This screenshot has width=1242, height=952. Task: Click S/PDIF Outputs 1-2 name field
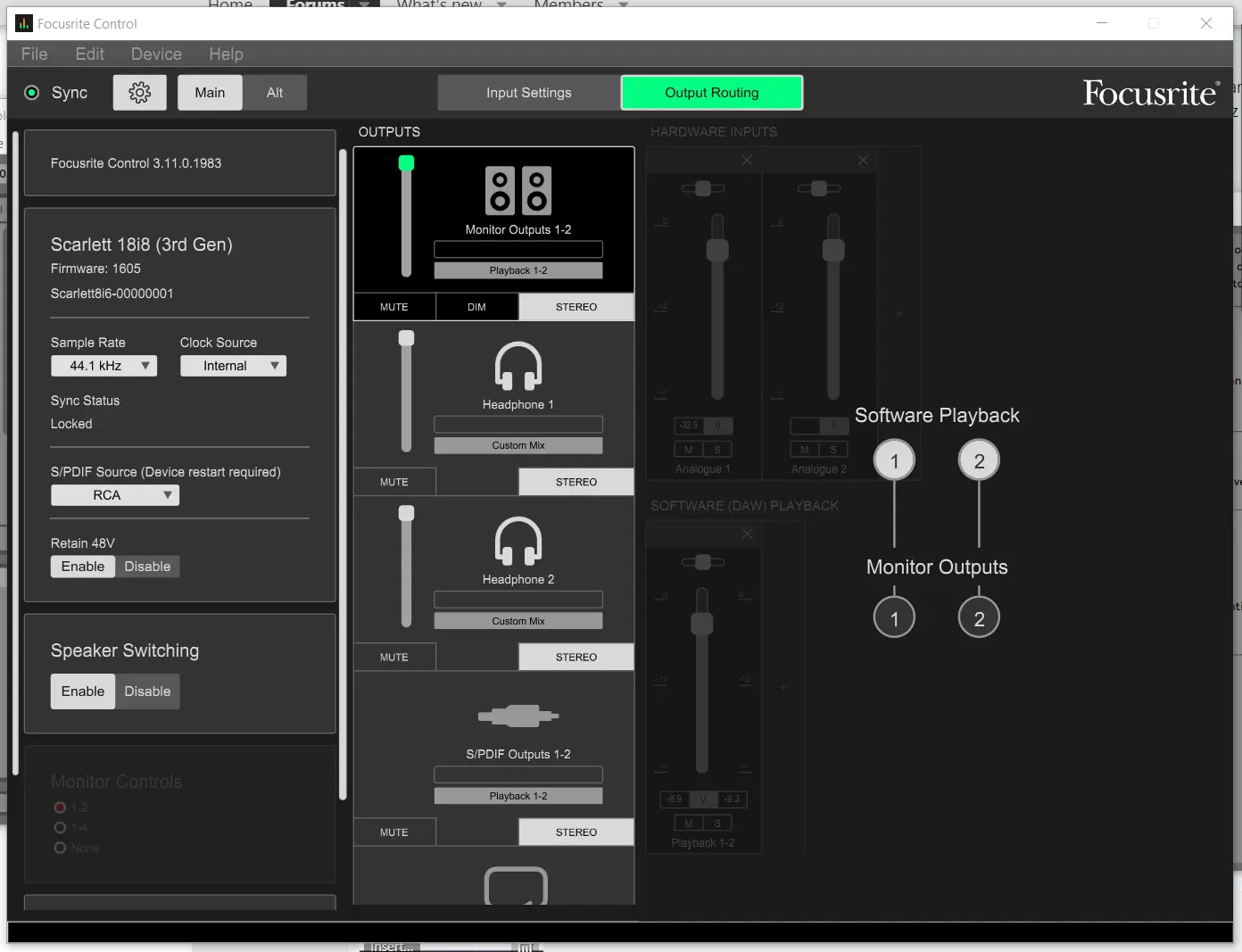coord(518,774)
